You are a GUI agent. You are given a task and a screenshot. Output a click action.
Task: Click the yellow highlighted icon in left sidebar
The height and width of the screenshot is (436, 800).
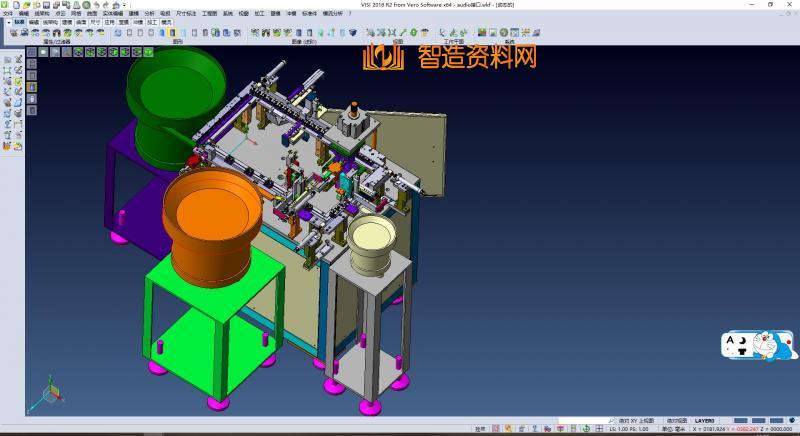(32, 87)
